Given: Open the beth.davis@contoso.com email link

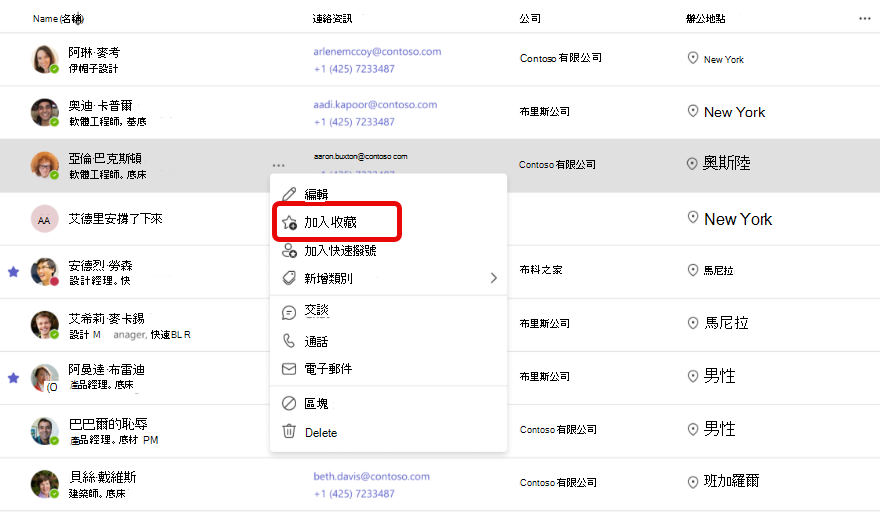Looking at the screenshot, I should (x=372, y=476).
